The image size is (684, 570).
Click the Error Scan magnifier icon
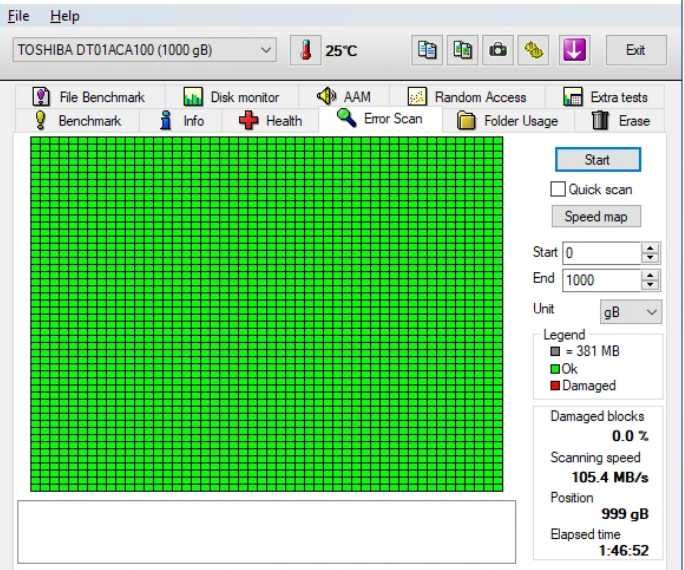point(347,118)
